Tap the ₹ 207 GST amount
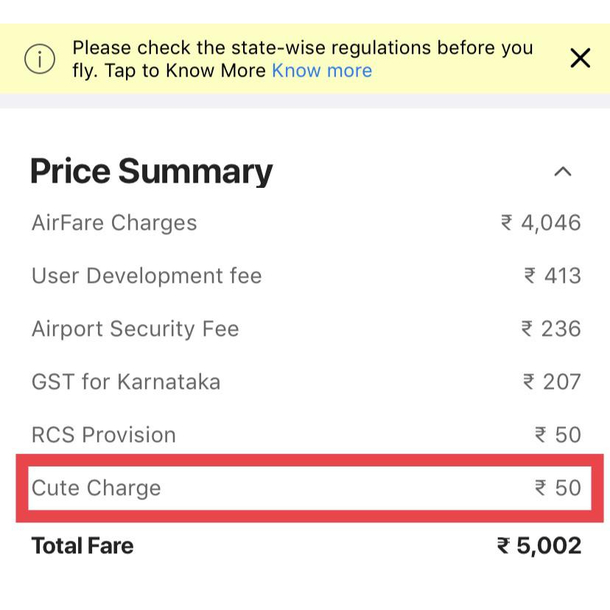 pos(552,382)
